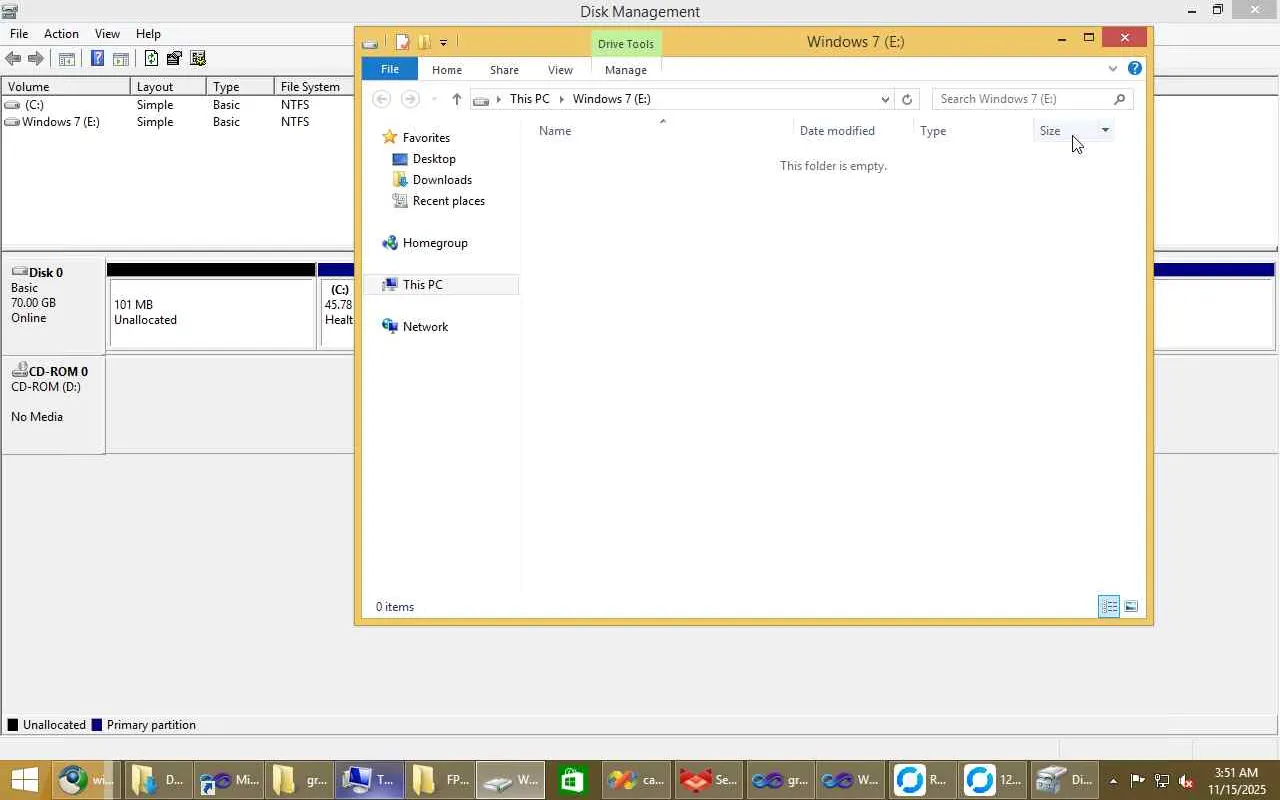
Task: Click This PC in the address bar breadcrumb
Action: [x=529, y=99]
